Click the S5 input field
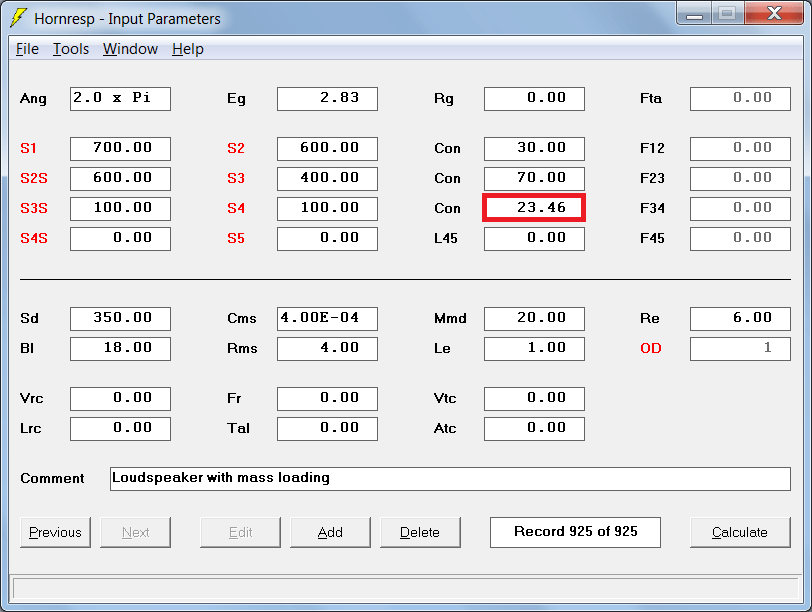Viewport: 812px width, 612px height. point(327,239)
